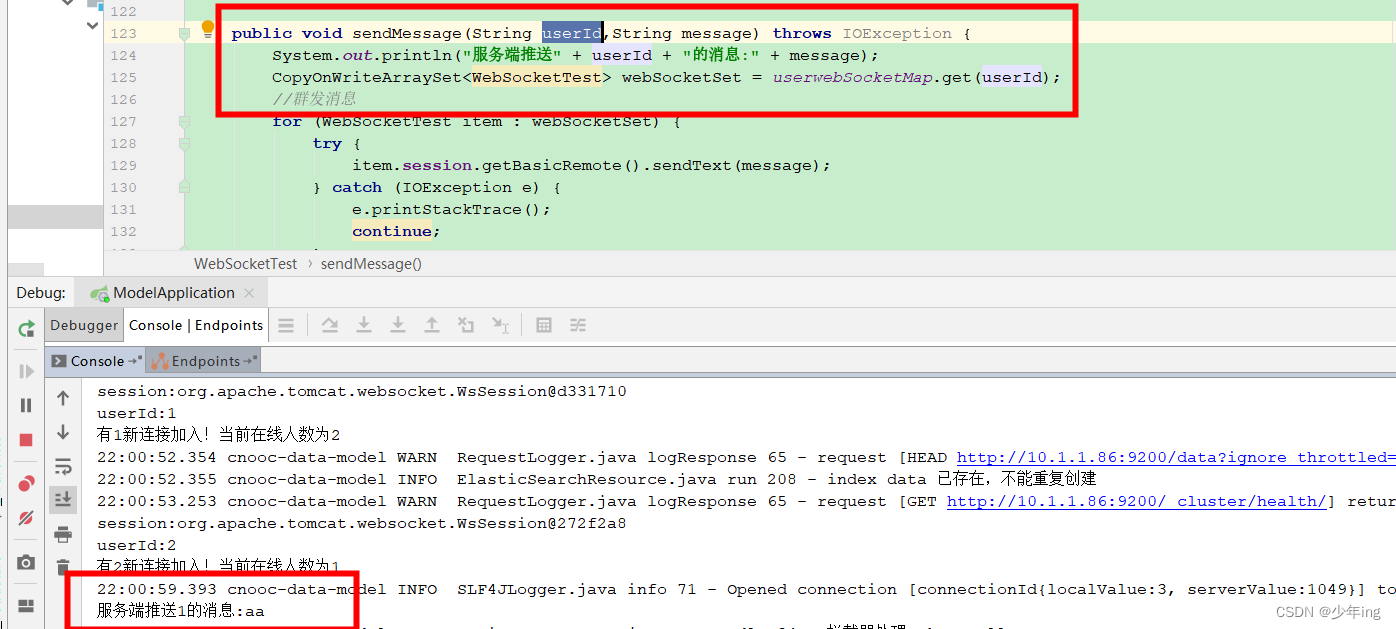Print console output using the printer icon
Screen dimensions: 1396x629
[63, 534]
